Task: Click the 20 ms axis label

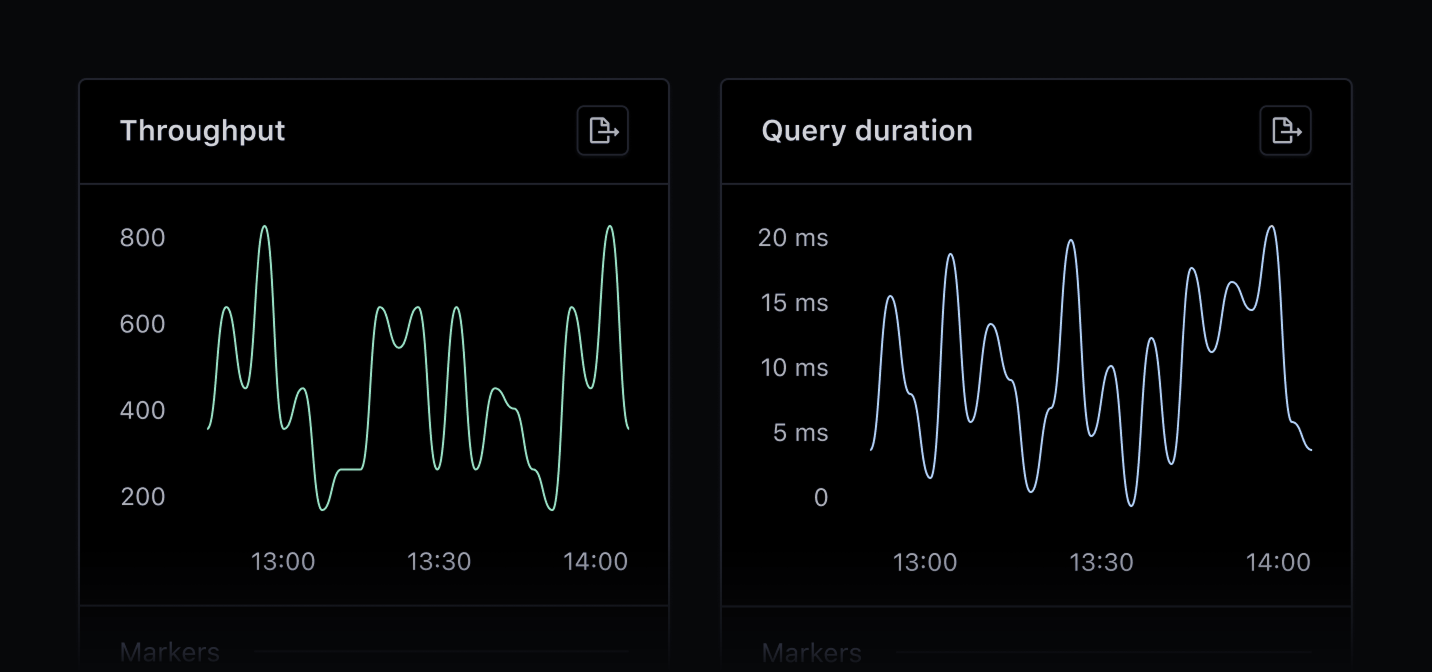Action: pos(793,238)
